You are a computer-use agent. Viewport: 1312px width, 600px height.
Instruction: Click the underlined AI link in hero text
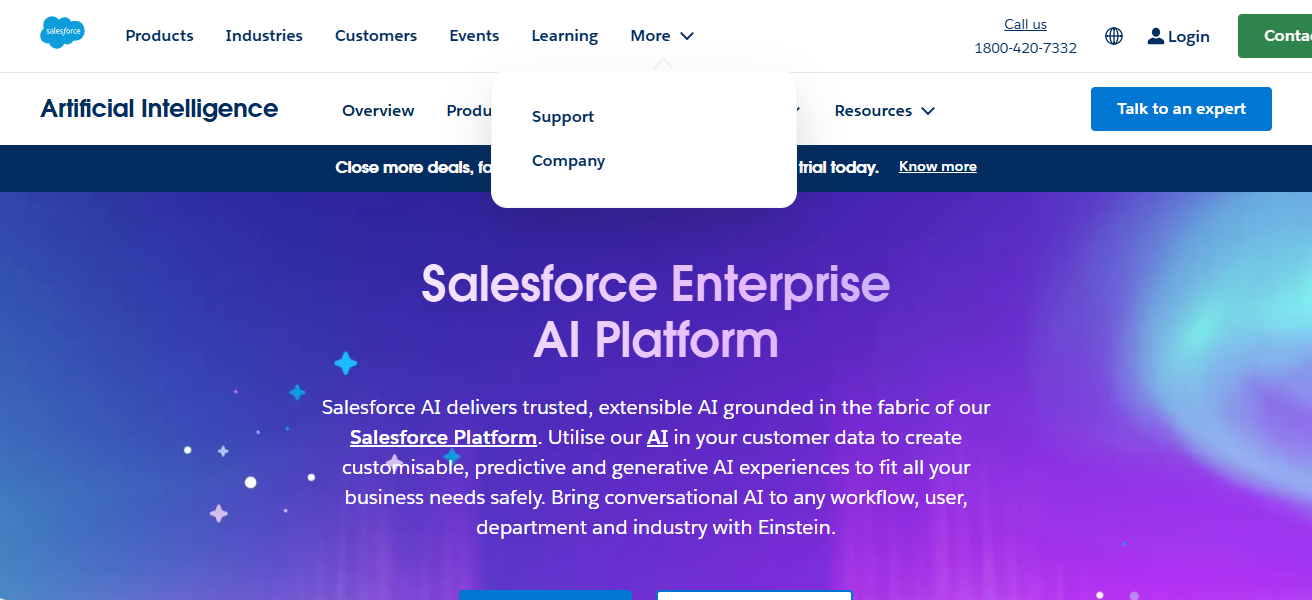pyautogui.click(x=657, y=437)
